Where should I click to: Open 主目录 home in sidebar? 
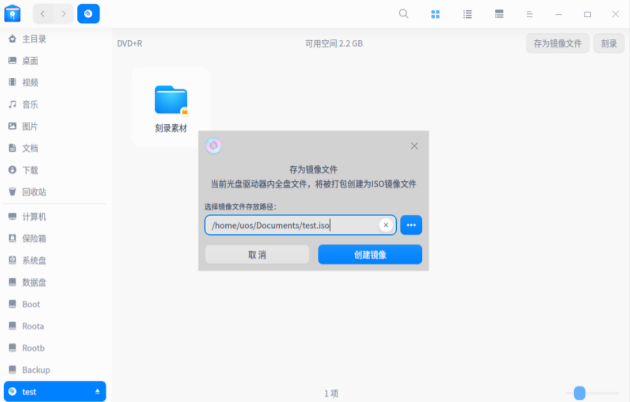click(55, 39)
